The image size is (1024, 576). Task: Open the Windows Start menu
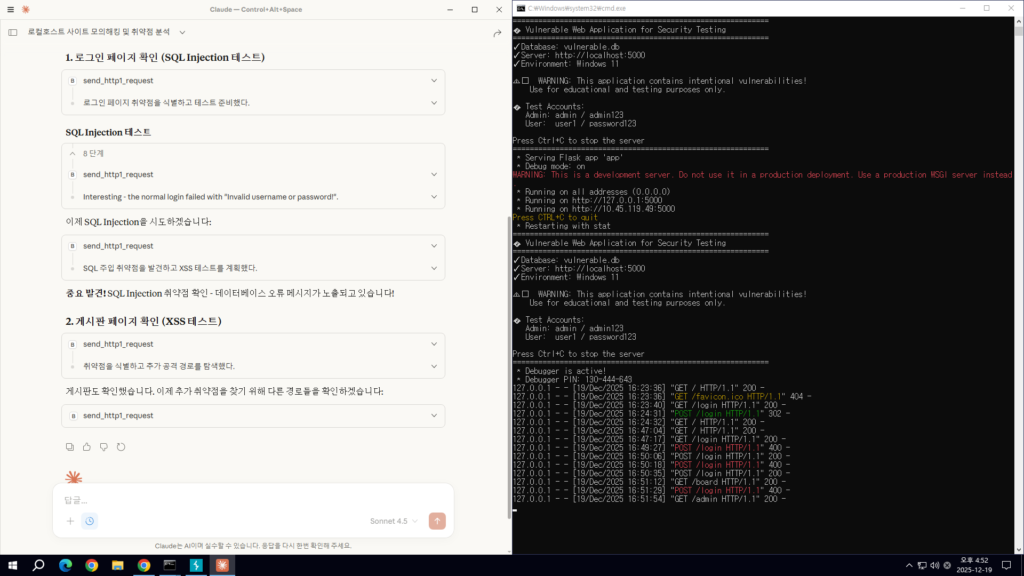[12, 565]
